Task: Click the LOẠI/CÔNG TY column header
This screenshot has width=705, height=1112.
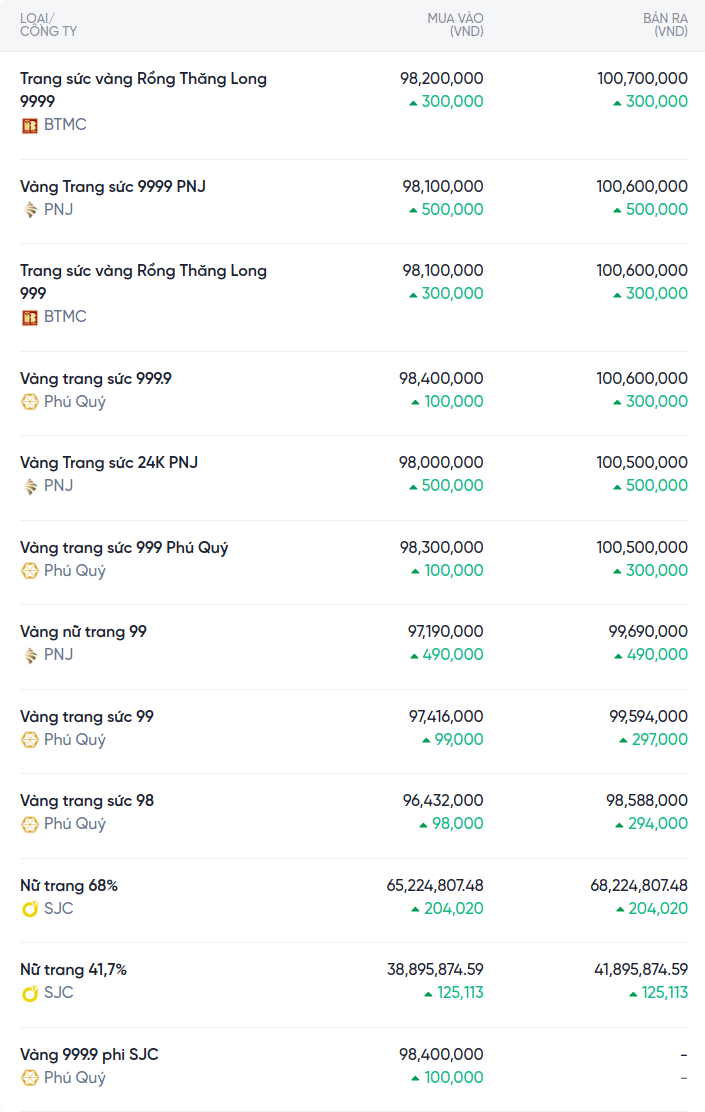Action: point(48,25)
